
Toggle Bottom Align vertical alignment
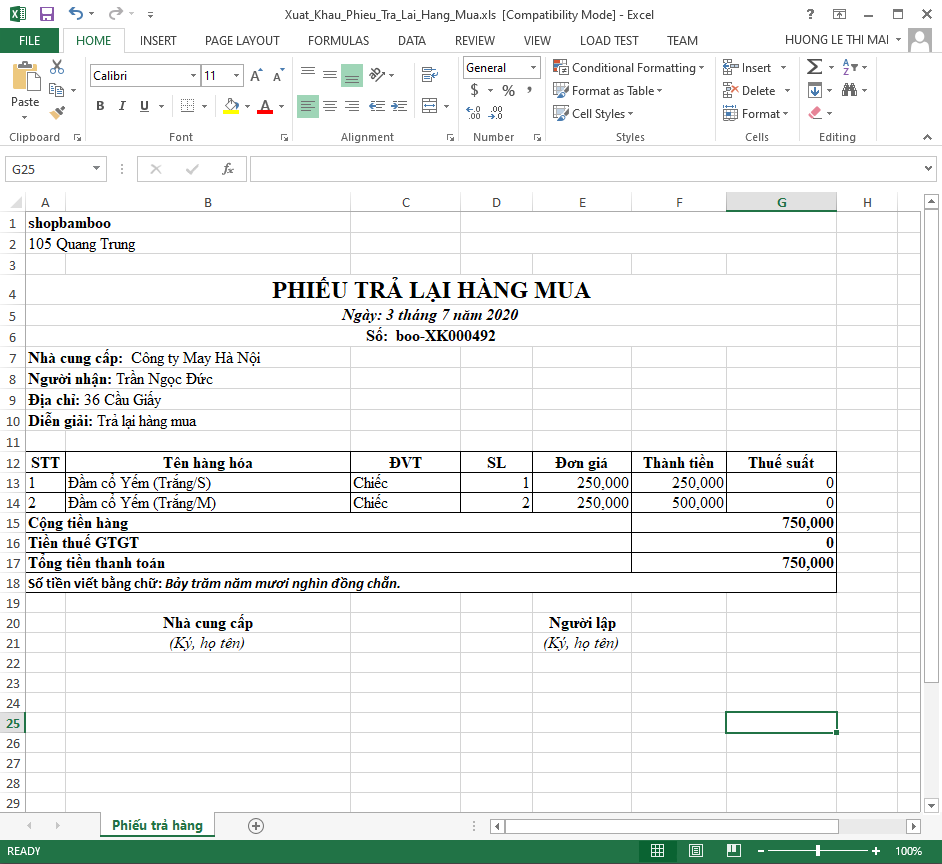coord(352,76)
